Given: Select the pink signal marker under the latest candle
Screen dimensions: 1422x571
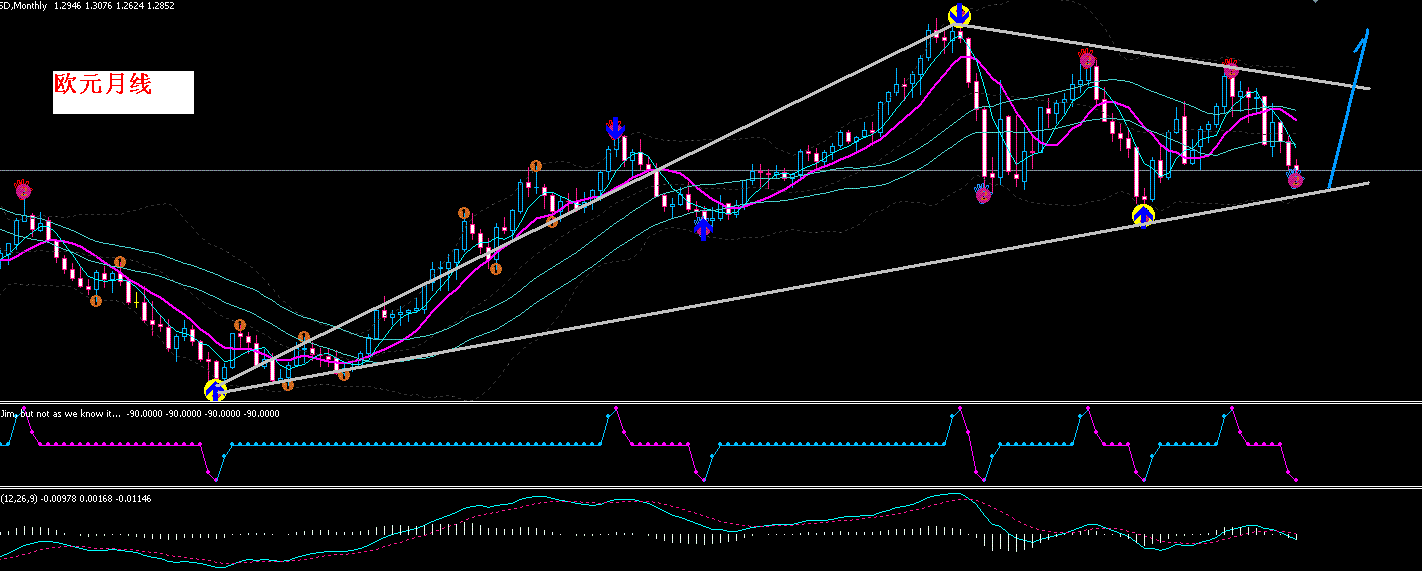Looking at the screenshot, I should pyautogui.click(x=1295, y=180).
